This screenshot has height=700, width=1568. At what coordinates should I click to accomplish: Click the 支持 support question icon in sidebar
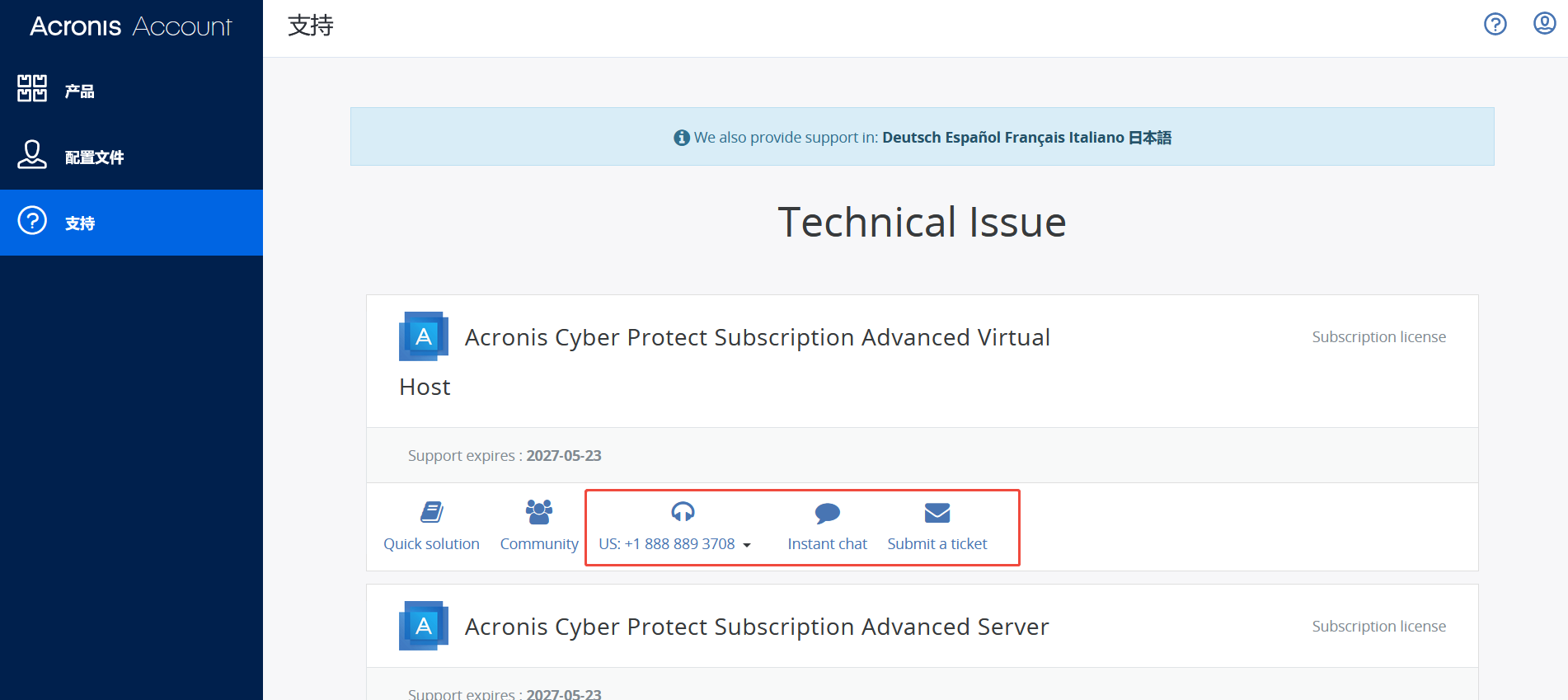(32, 220)
